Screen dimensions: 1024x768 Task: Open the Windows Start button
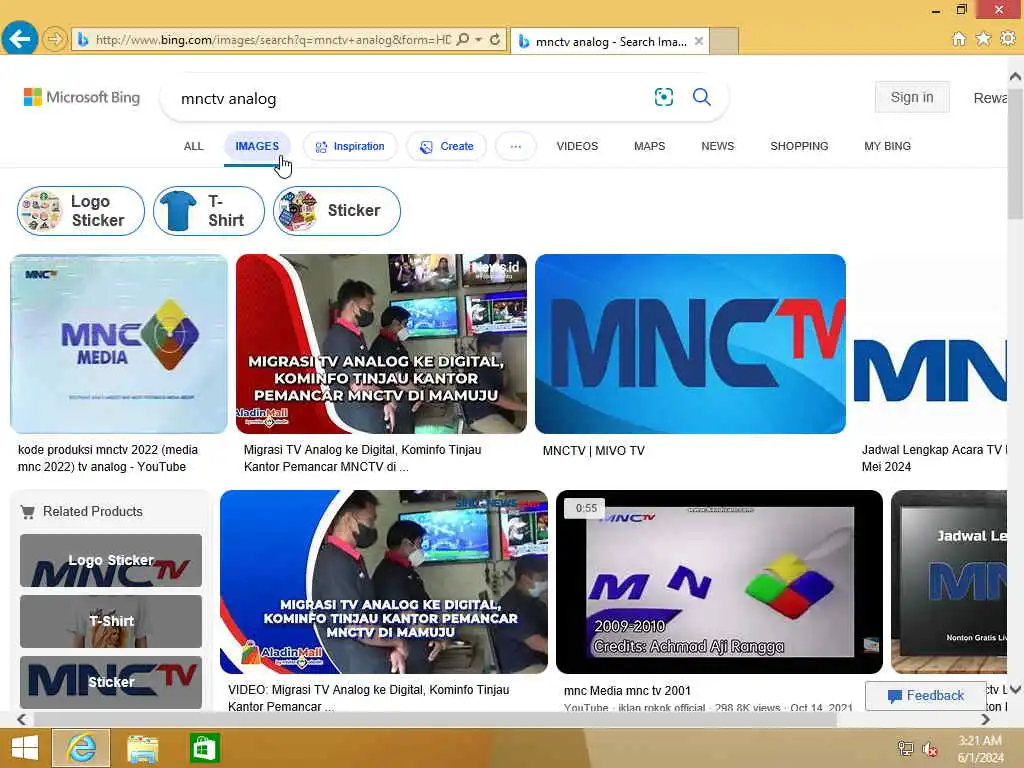[x=25, y=748]
